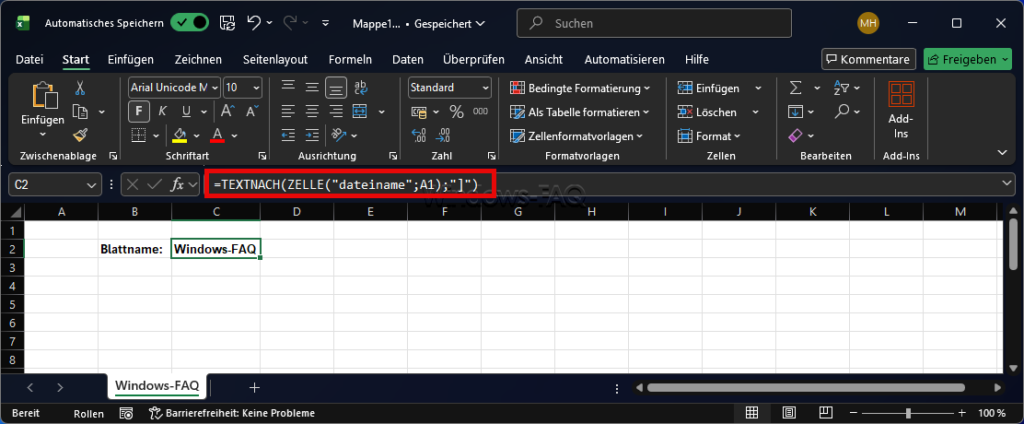Apply percent number format
The height and width of the screenshot is (424, 1024).
point(456,112)
